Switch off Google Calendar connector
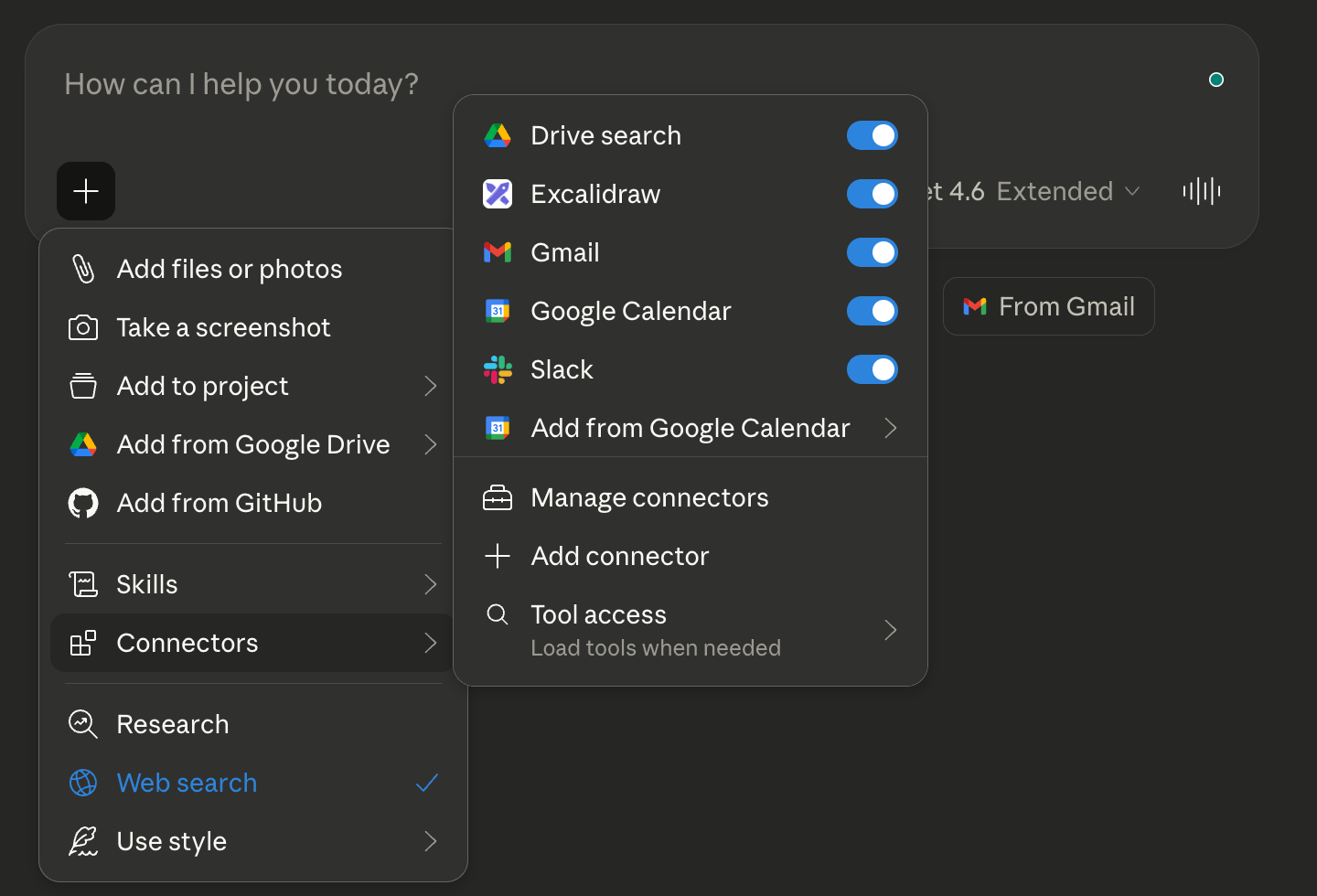1317x896 pixels. 873,311
